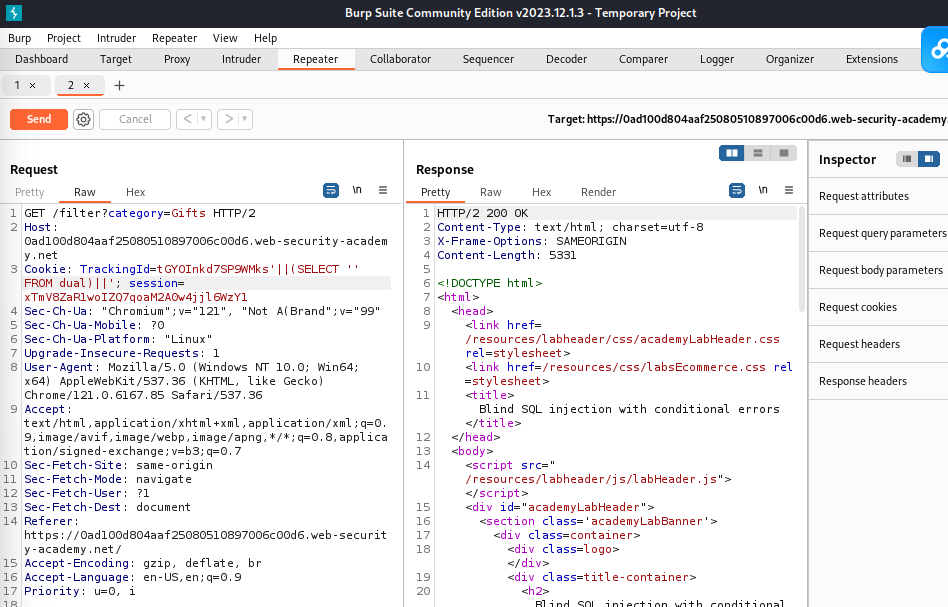Switch to Collaborator tab
948x607 pixels.
(400, 59)
